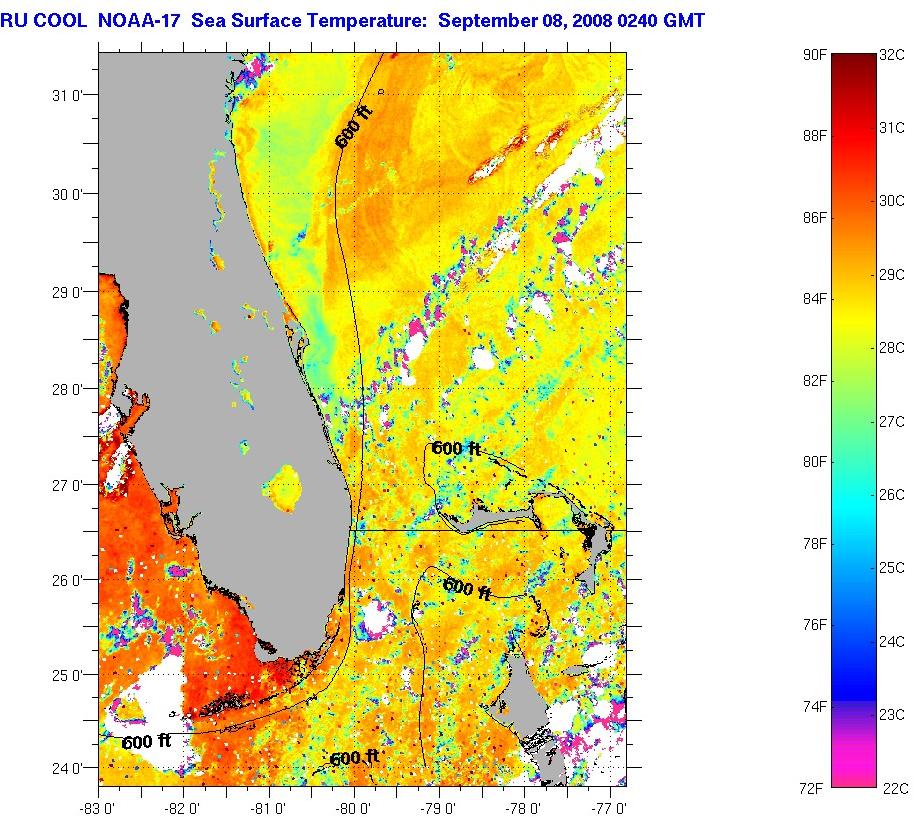Click the '31 0'' latitude label
Viewport: 913px width, 817px height.
tap(67, 96)
